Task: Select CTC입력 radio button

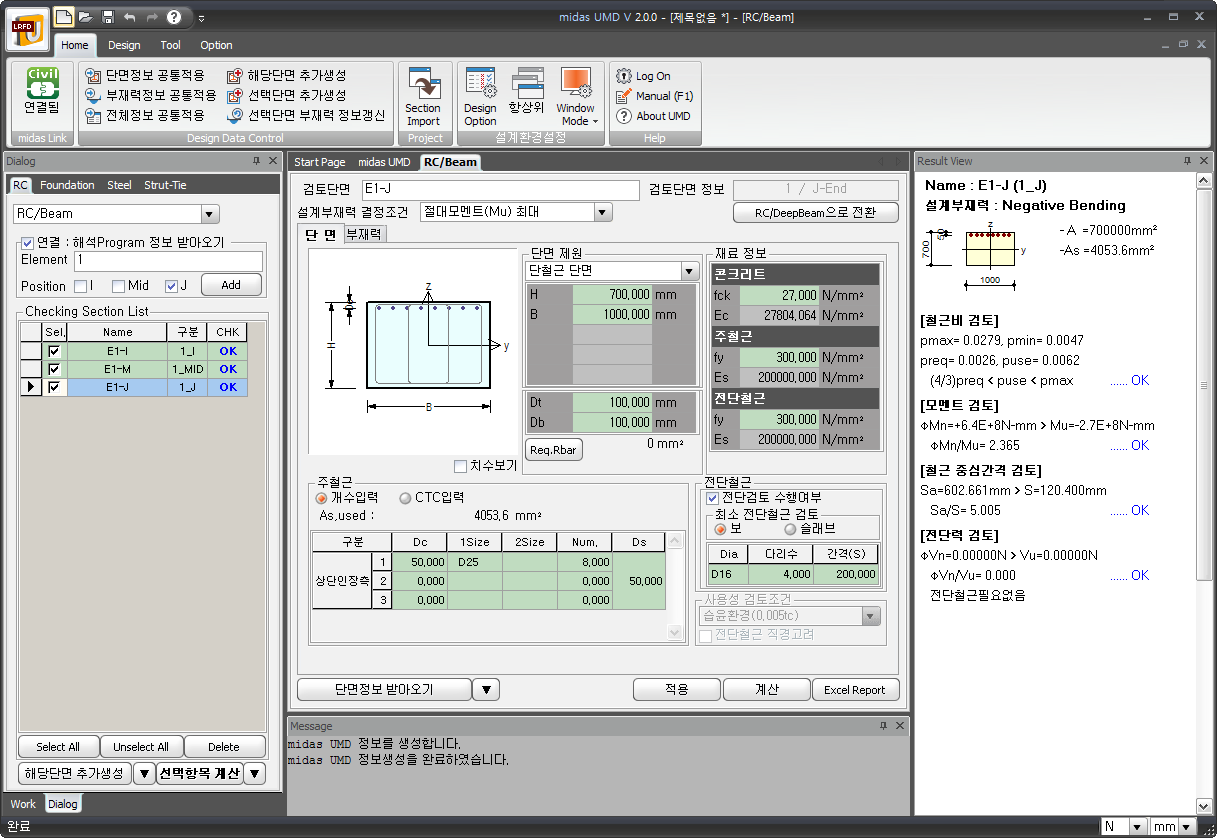Action: pyautogui.click(x=405, y=498)
